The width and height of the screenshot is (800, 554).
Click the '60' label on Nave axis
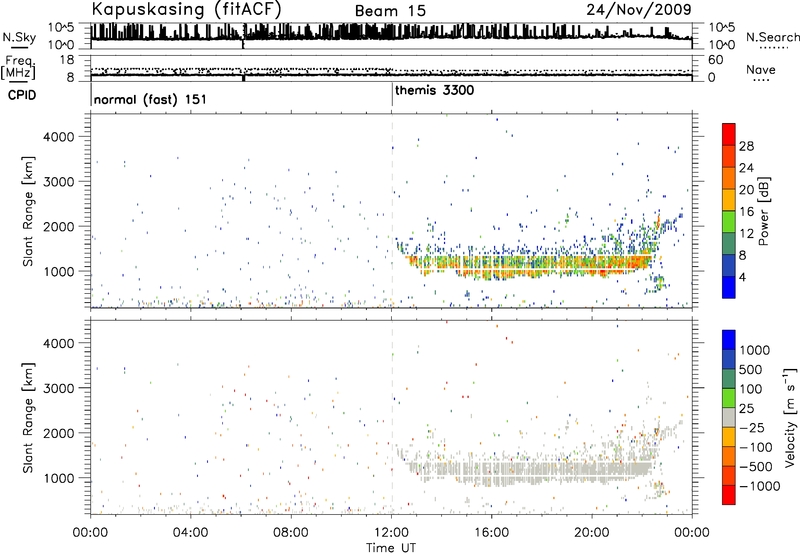click(716, 60)
